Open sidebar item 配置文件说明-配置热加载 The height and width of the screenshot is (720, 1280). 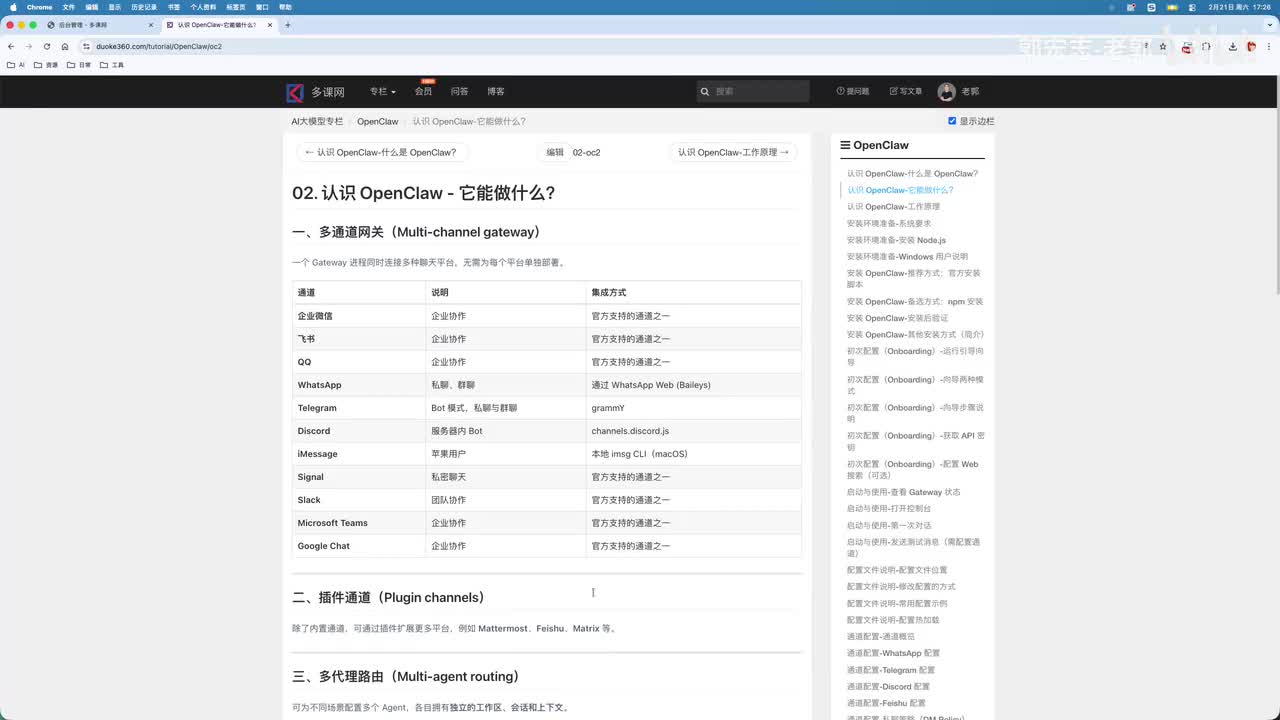(x=893, y=620)
